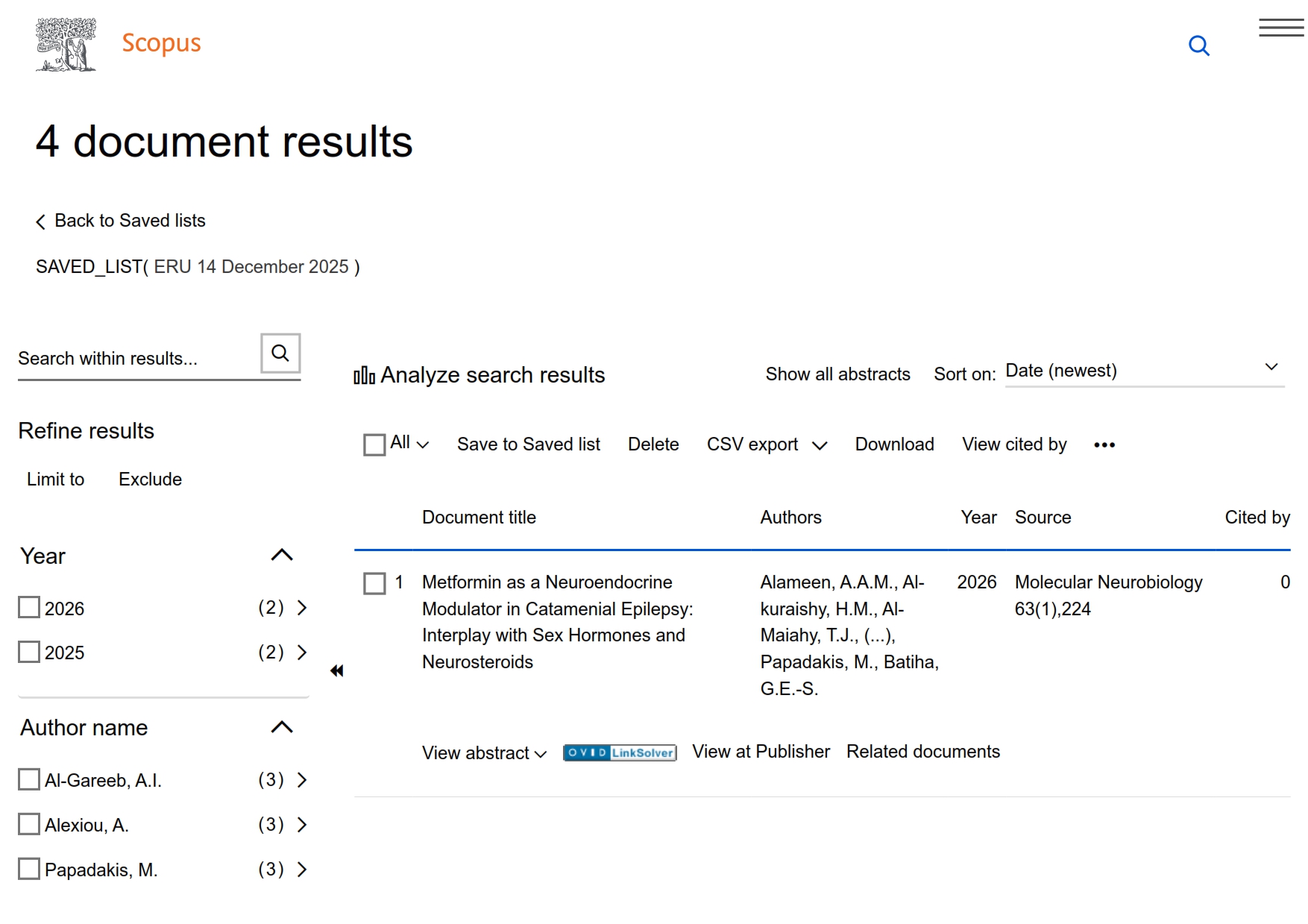Expand View abstract for document 1
The height and width of the screenshot is (924, 1308).
pos(484,753)
